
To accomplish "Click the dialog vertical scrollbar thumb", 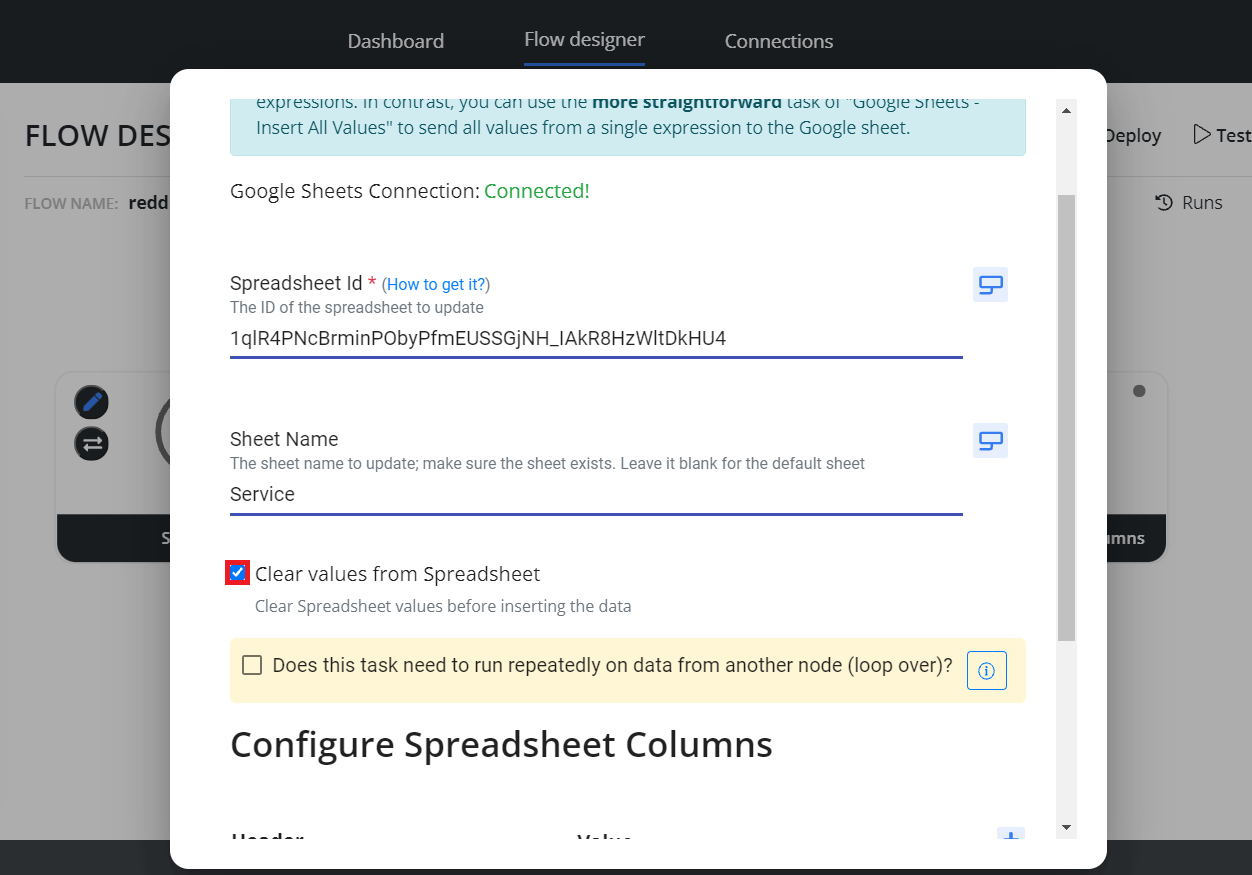I will coord(1066,417).
